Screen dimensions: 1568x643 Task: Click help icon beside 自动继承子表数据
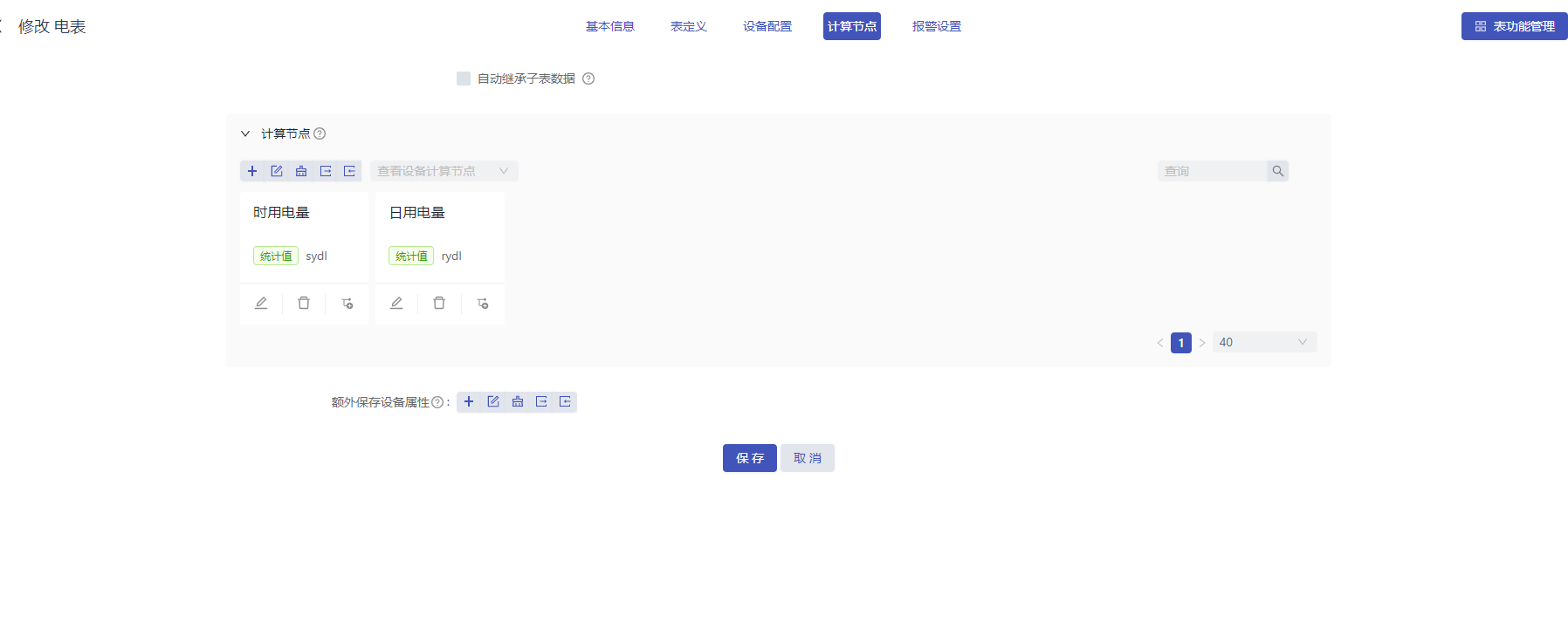click(x=588, y=79)
